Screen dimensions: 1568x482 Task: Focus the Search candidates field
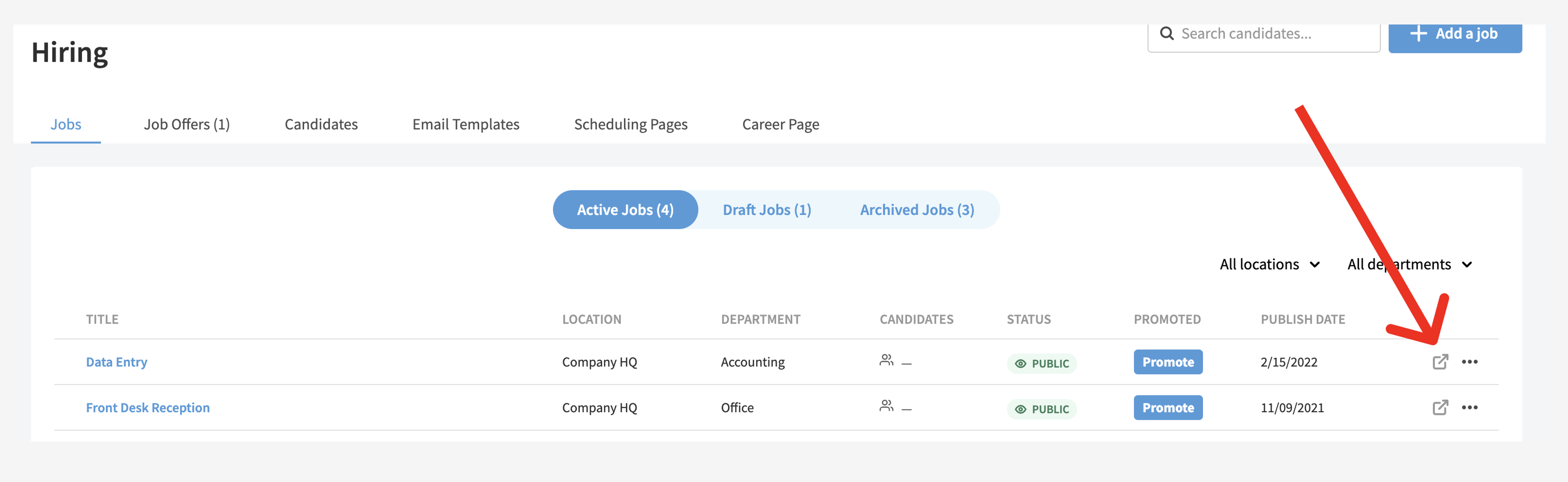(x=1264, y=35)
